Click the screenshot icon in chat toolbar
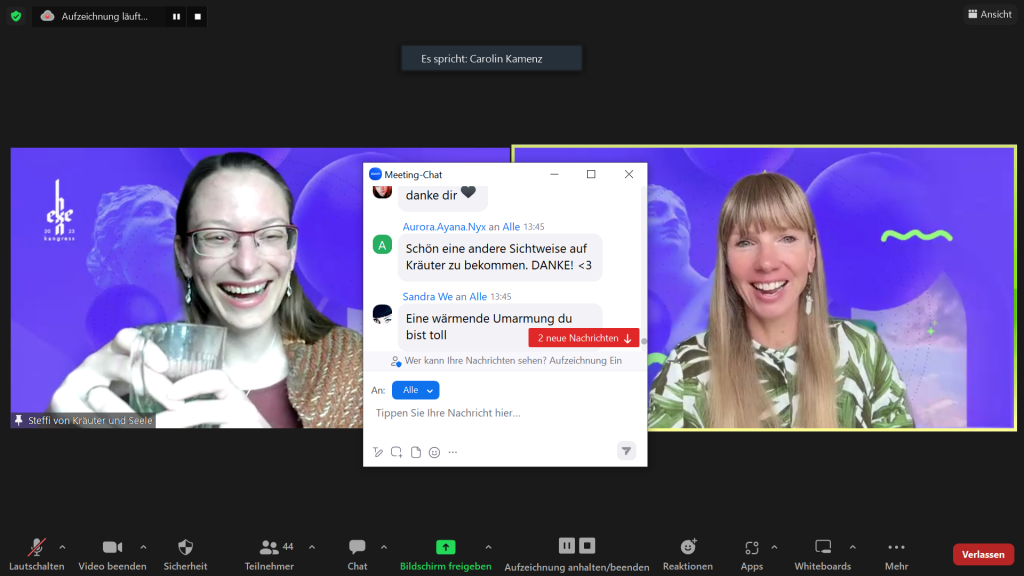The height and width of the screenshot is (576, 1024). [x=397, y=452]
